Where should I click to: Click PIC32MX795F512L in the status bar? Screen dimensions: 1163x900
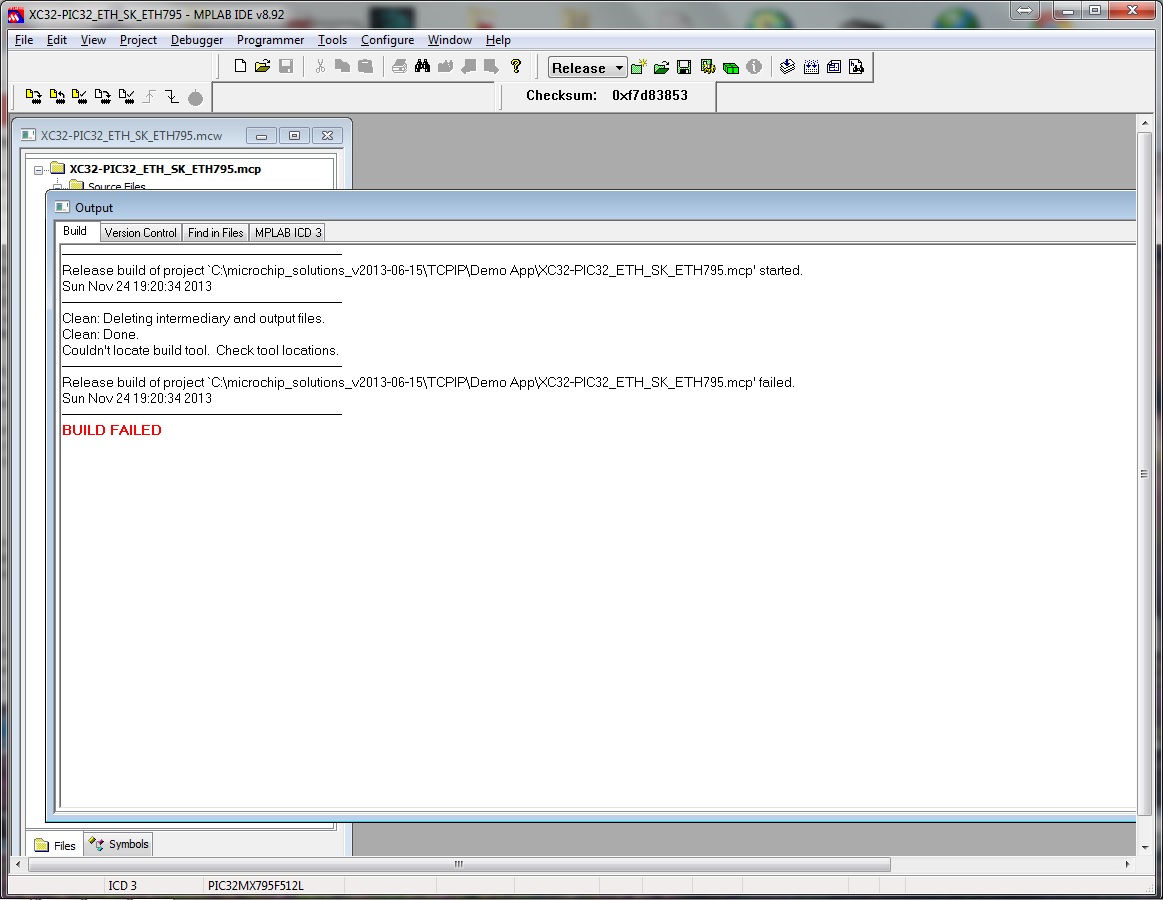click(256, 885)
